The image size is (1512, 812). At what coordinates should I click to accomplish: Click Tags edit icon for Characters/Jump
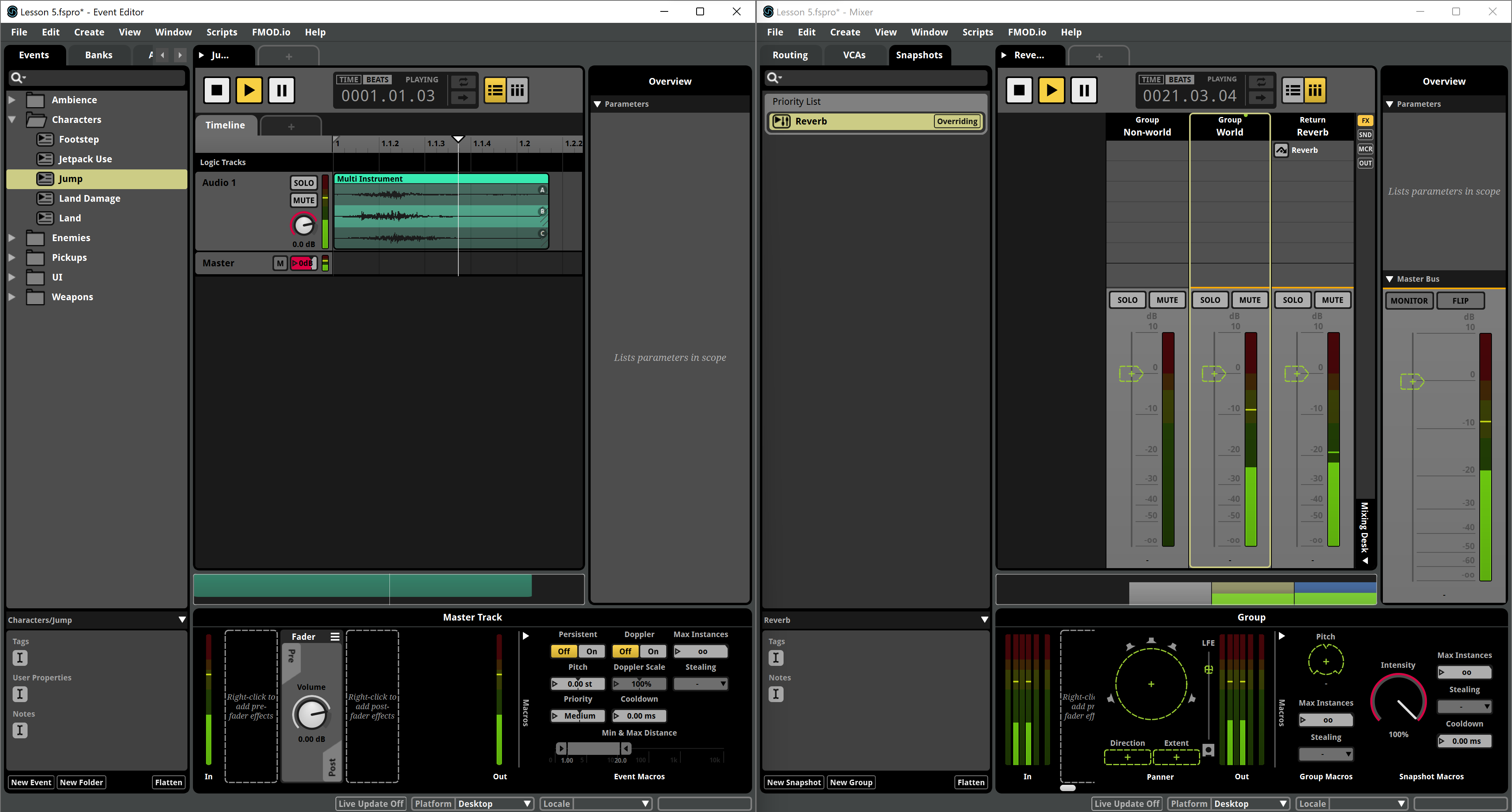pyautogui.click(x=20, y=658)
